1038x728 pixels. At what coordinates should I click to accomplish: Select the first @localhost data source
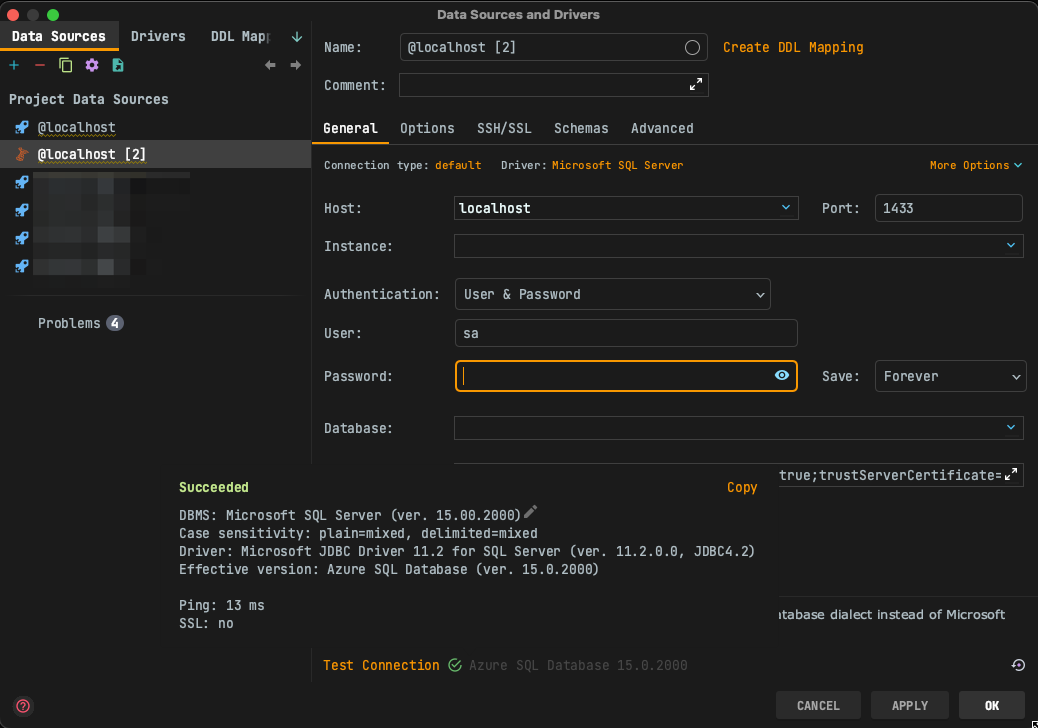pyautogui.click(x=77, y=127)
